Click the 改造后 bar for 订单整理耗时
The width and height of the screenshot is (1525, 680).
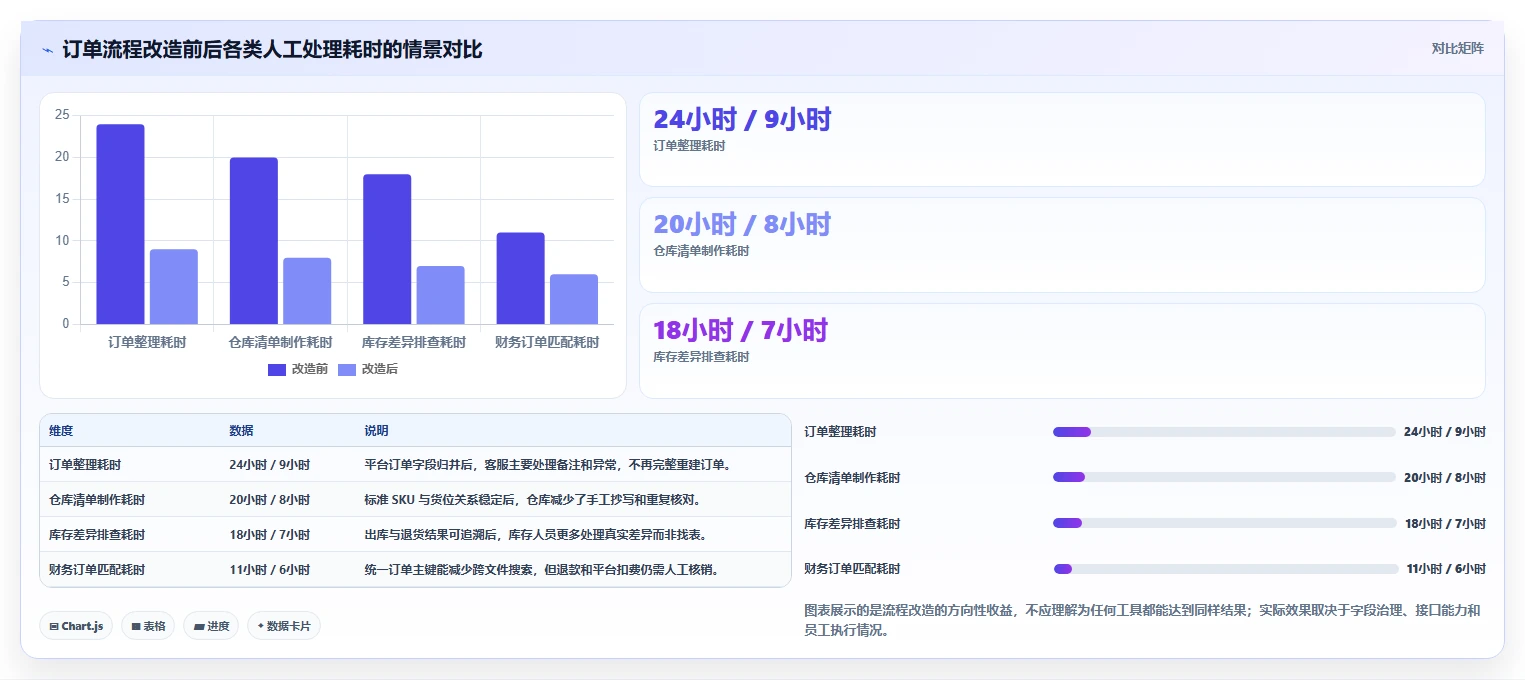tap(174, 287)
